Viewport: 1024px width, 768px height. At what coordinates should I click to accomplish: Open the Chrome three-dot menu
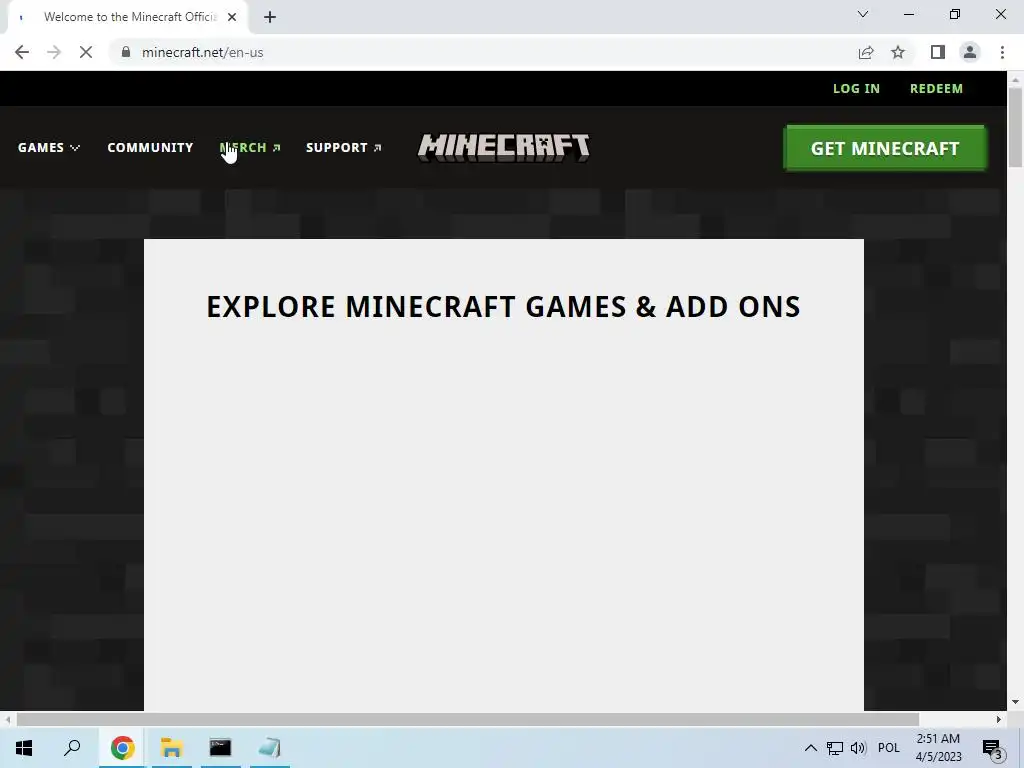pyautogui.click(x=1002, y=52)
